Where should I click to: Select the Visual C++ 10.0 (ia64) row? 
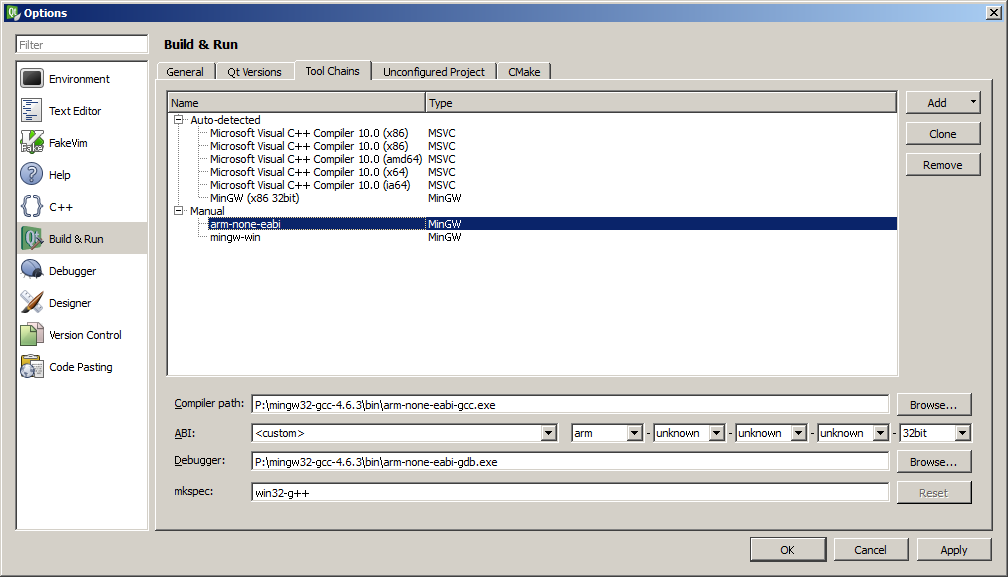pos(533,185)
